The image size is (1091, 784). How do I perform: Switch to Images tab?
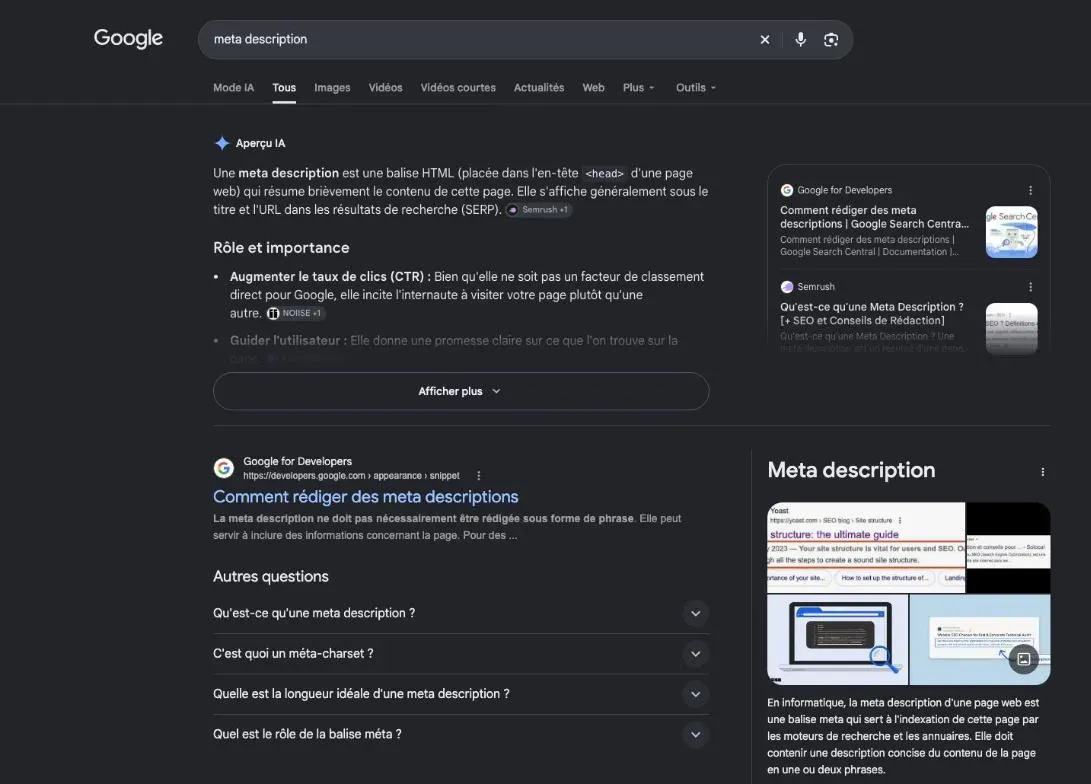(x=332, y=88)
